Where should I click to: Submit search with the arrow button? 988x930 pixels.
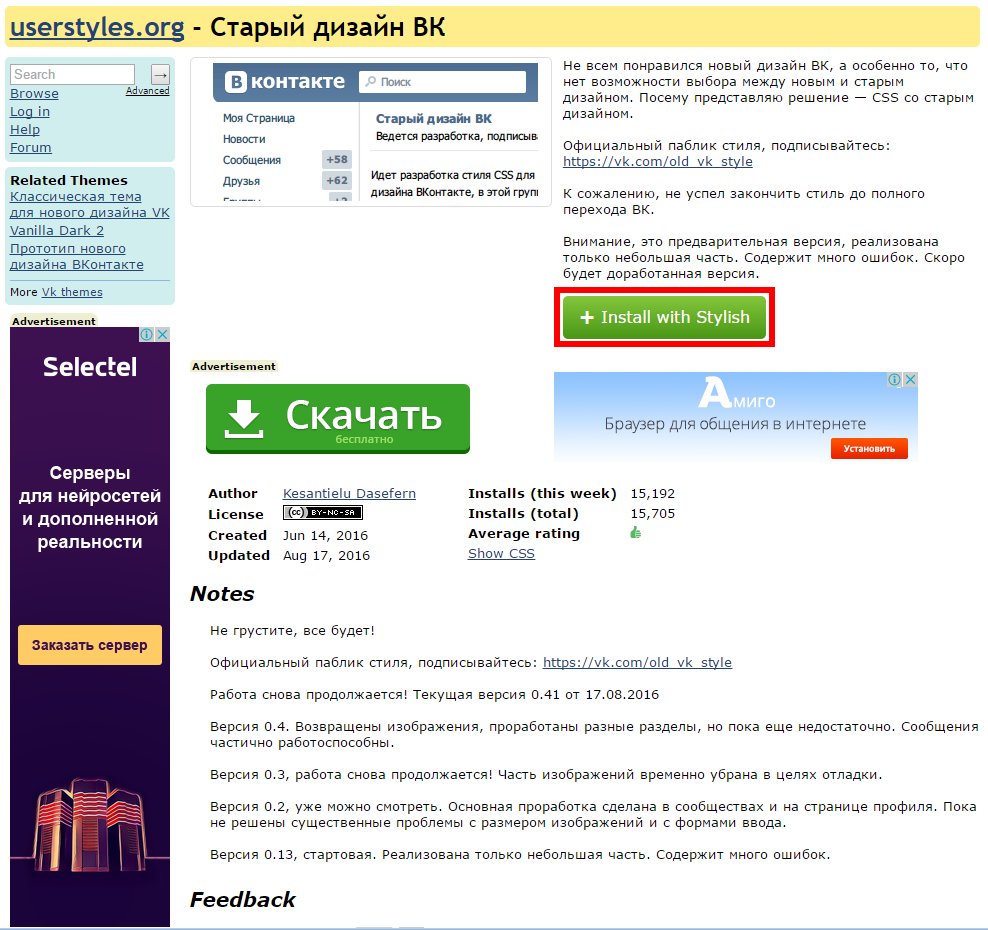point(161,74)
